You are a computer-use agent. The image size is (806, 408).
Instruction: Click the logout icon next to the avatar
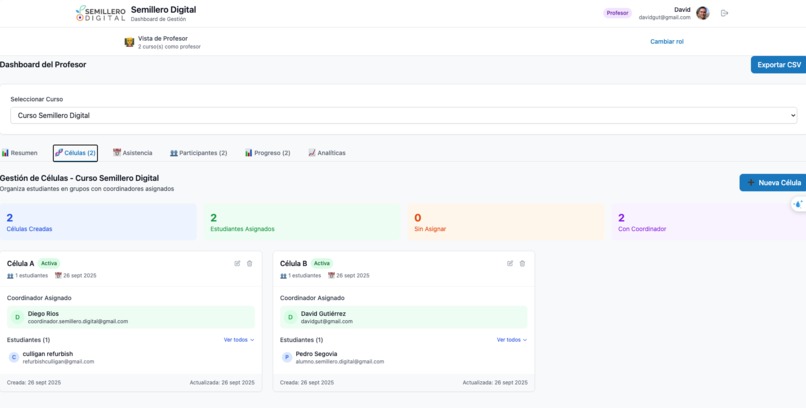point(724,13)
